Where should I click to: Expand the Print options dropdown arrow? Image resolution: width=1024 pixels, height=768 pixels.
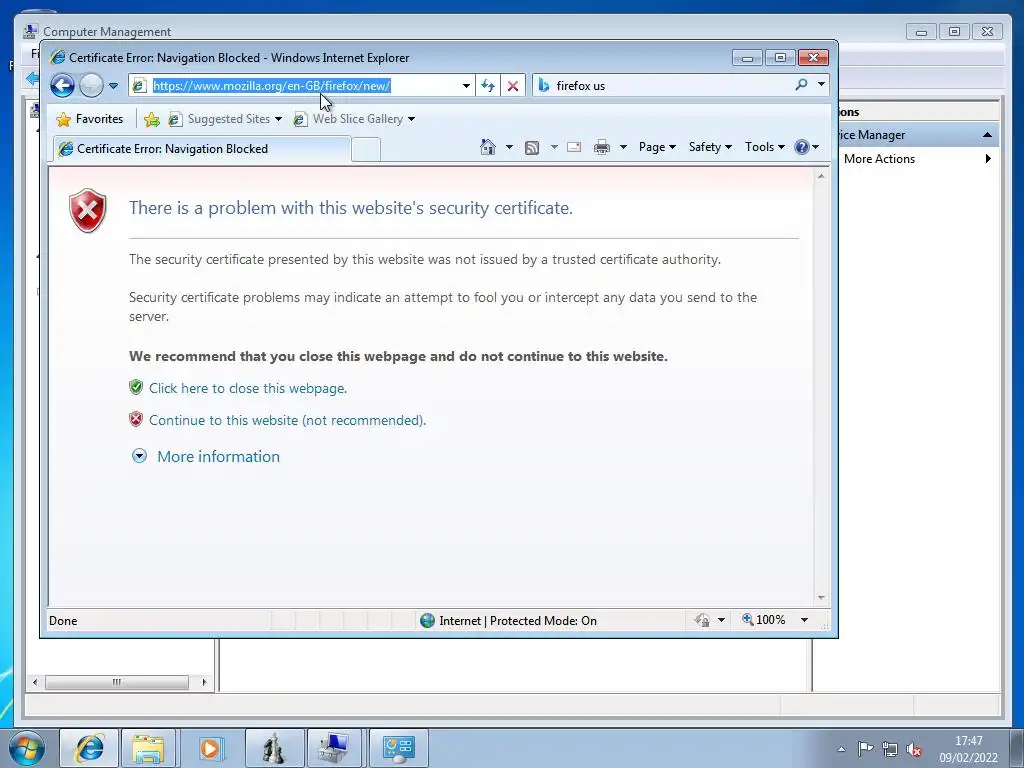click(623, 147)
